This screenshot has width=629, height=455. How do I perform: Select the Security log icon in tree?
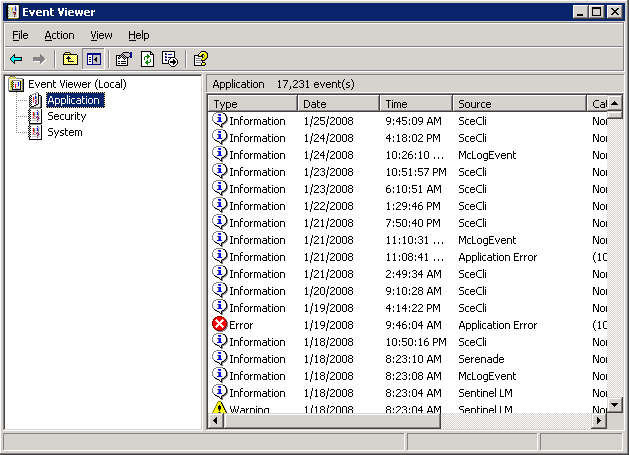tap(35, 116)
